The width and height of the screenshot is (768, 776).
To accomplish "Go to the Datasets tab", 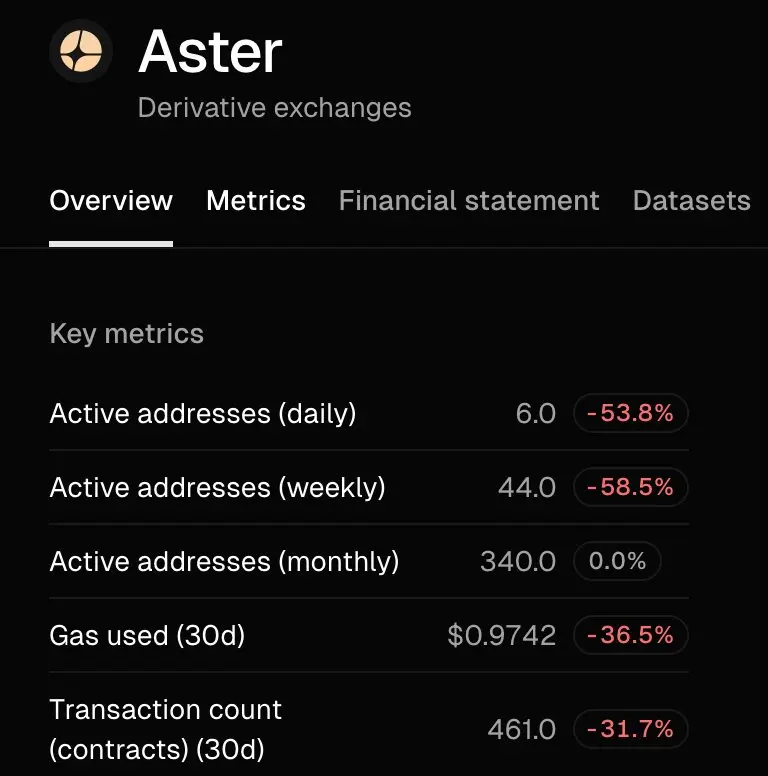I will (691, 201).
